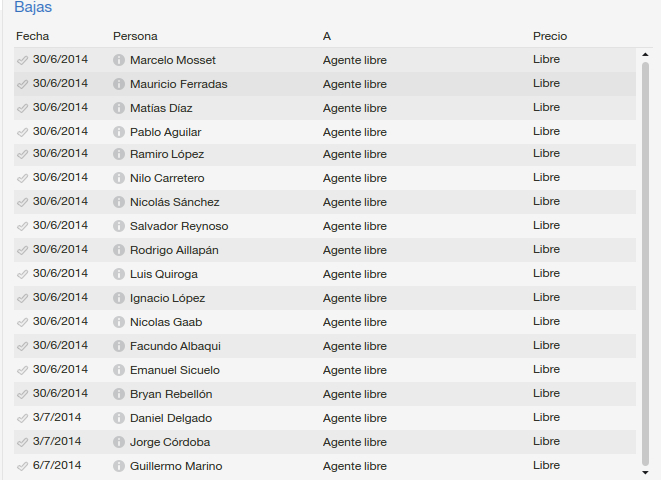Open the Bajas section heading link
Viewport: 661px width, 480px height.
tap(33, 7)
